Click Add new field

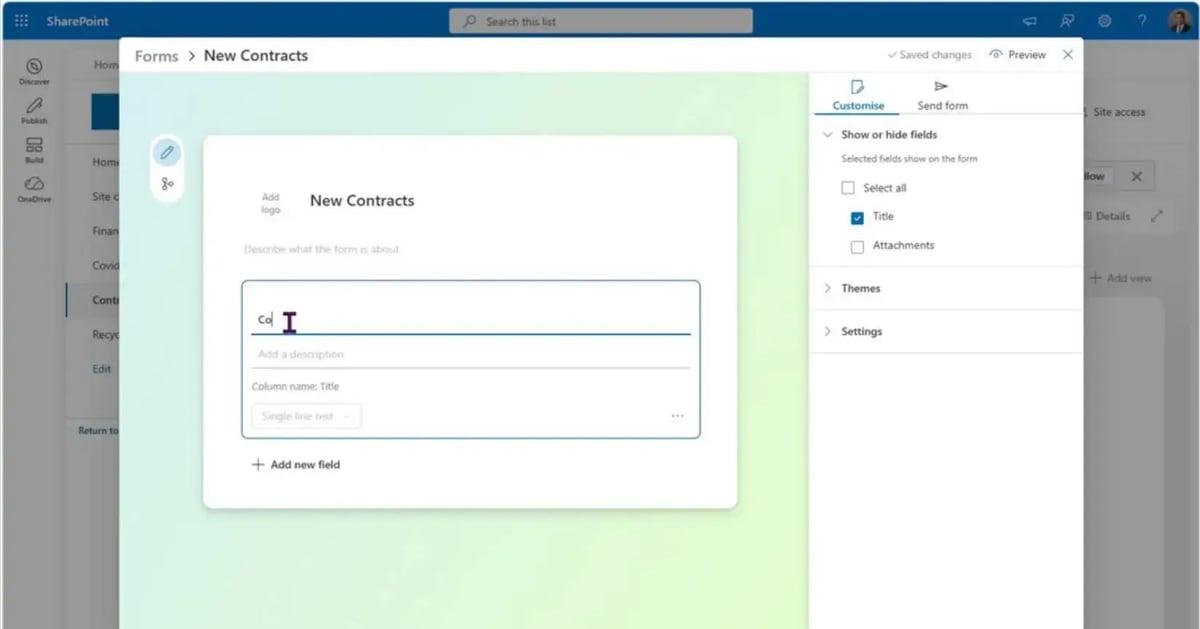pos(295,464)
